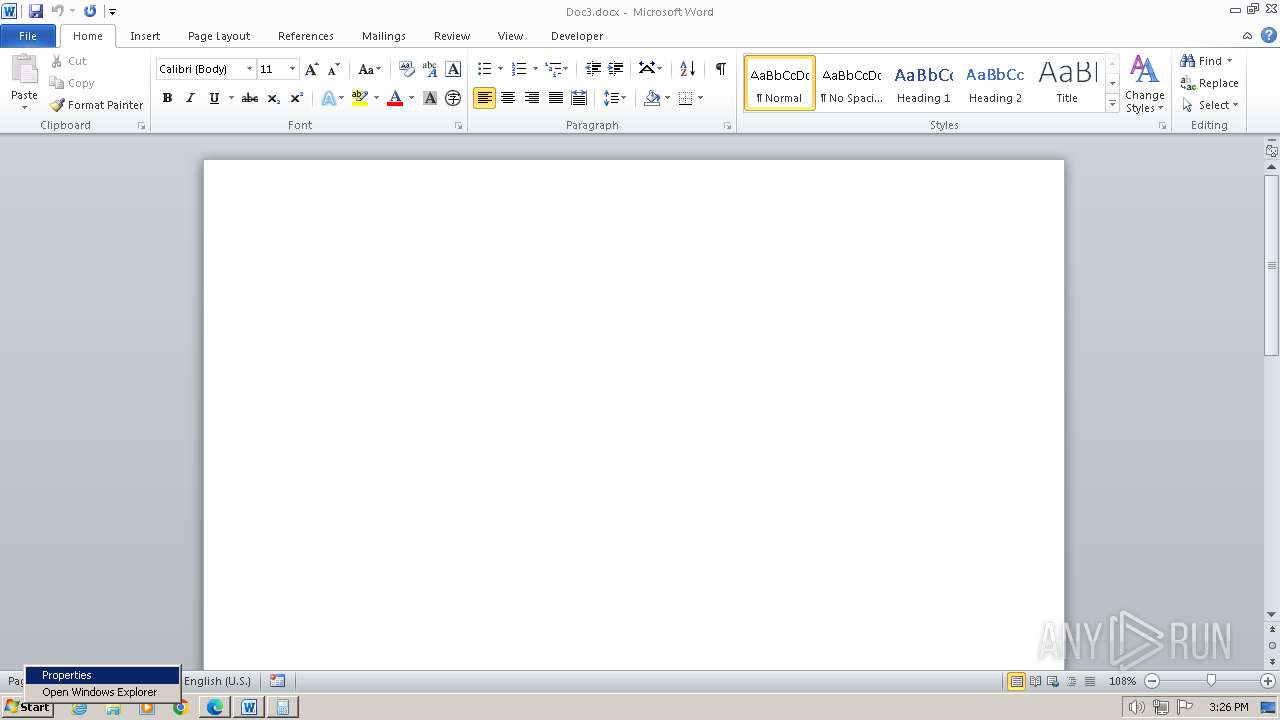Screen dimensions: 1280x720
Task: Switch to Web Layout view
Action: (x=1053, y=681)
